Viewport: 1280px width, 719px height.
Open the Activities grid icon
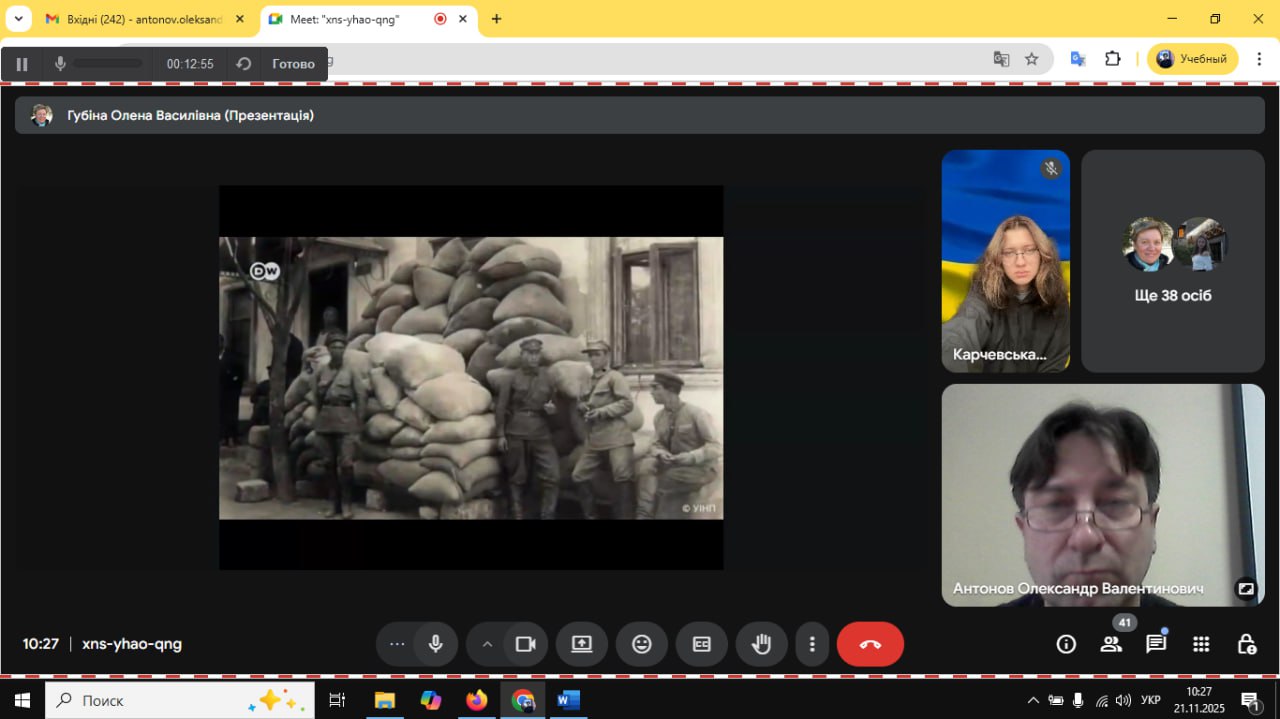[1201, 644]
